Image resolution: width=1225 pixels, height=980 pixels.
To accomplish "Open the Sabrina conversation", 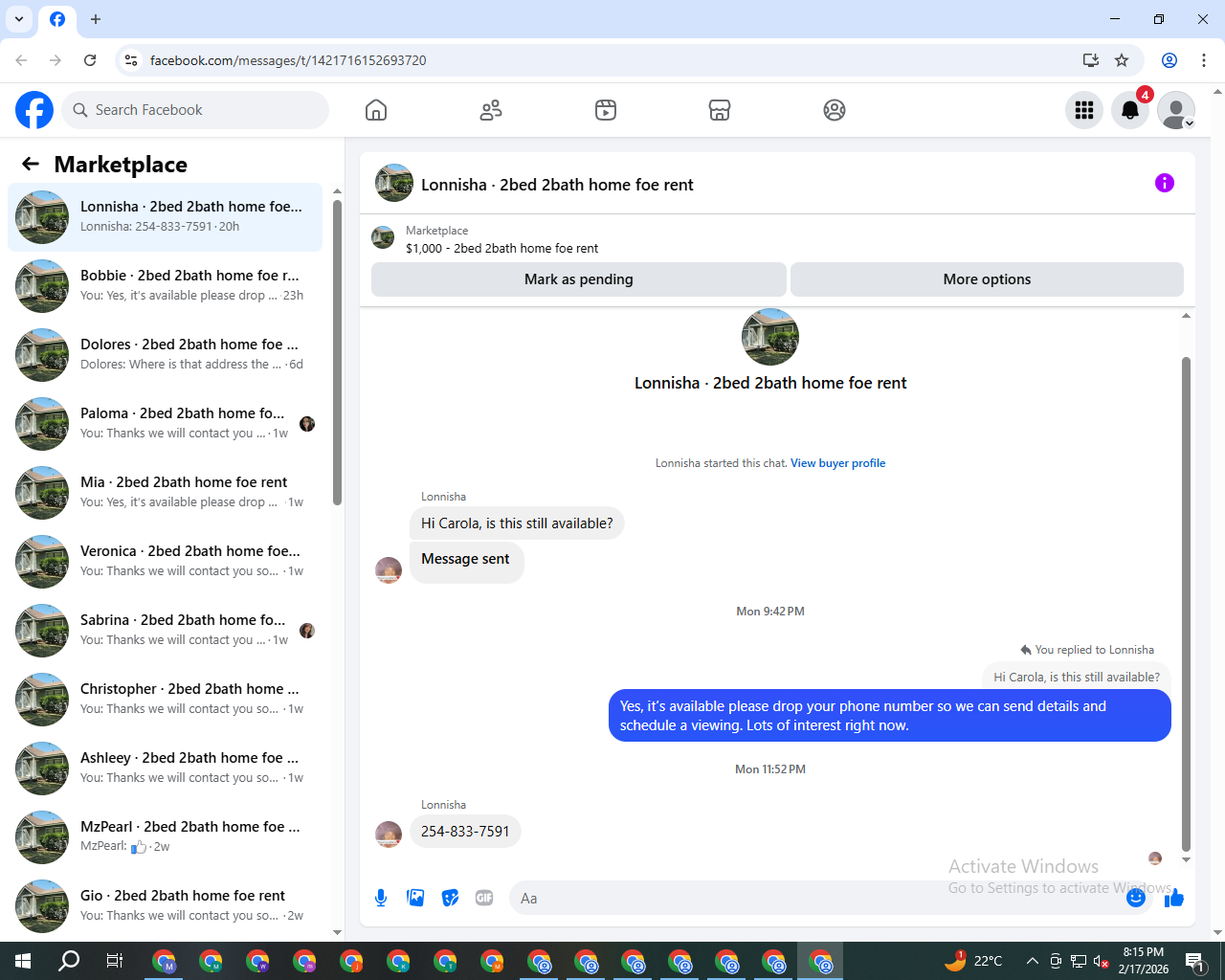I will 165,631.
